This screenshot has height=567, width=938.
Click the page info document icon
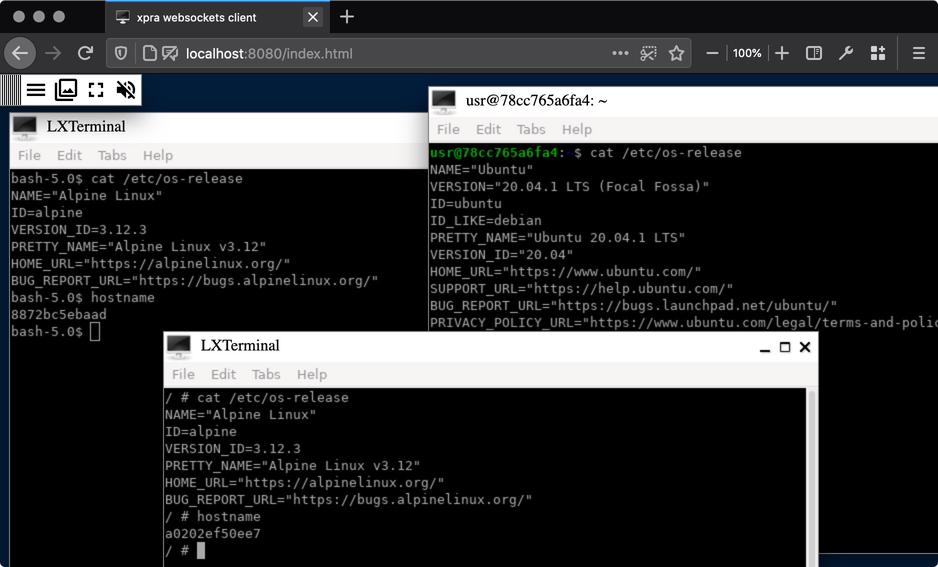150,53
